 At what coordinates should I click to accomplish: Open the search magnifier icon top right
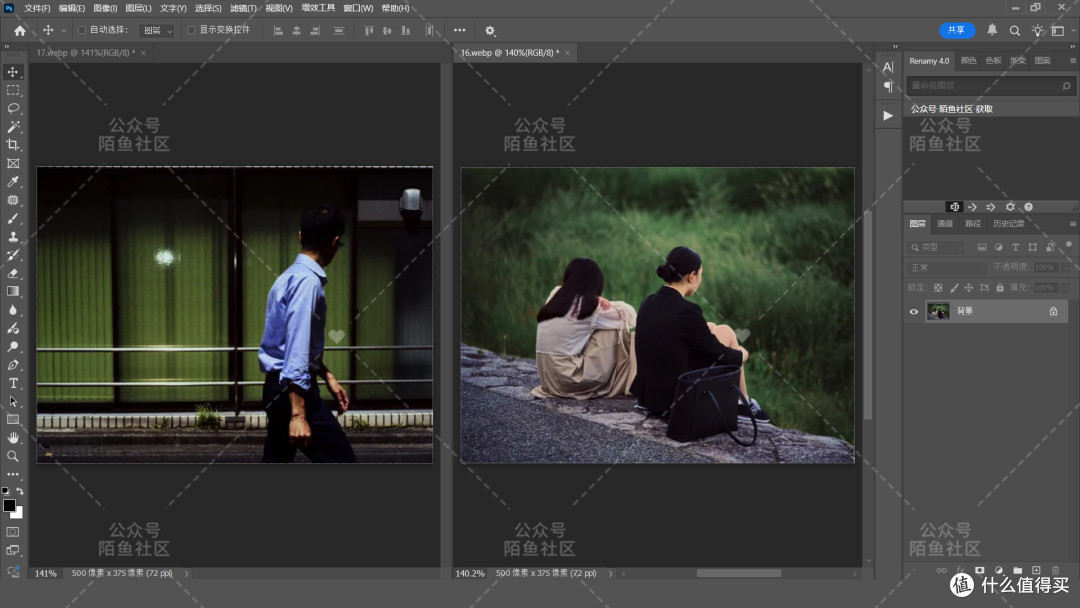[1015, 30]
